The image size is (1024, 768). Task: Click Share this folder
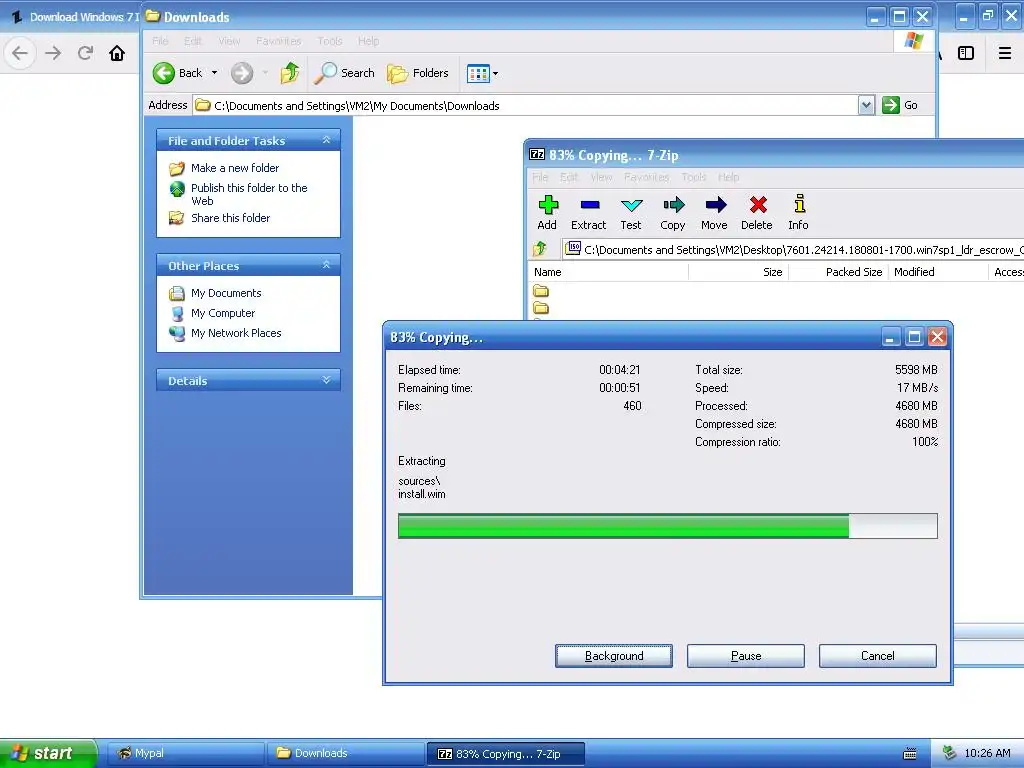click(231, 218)
